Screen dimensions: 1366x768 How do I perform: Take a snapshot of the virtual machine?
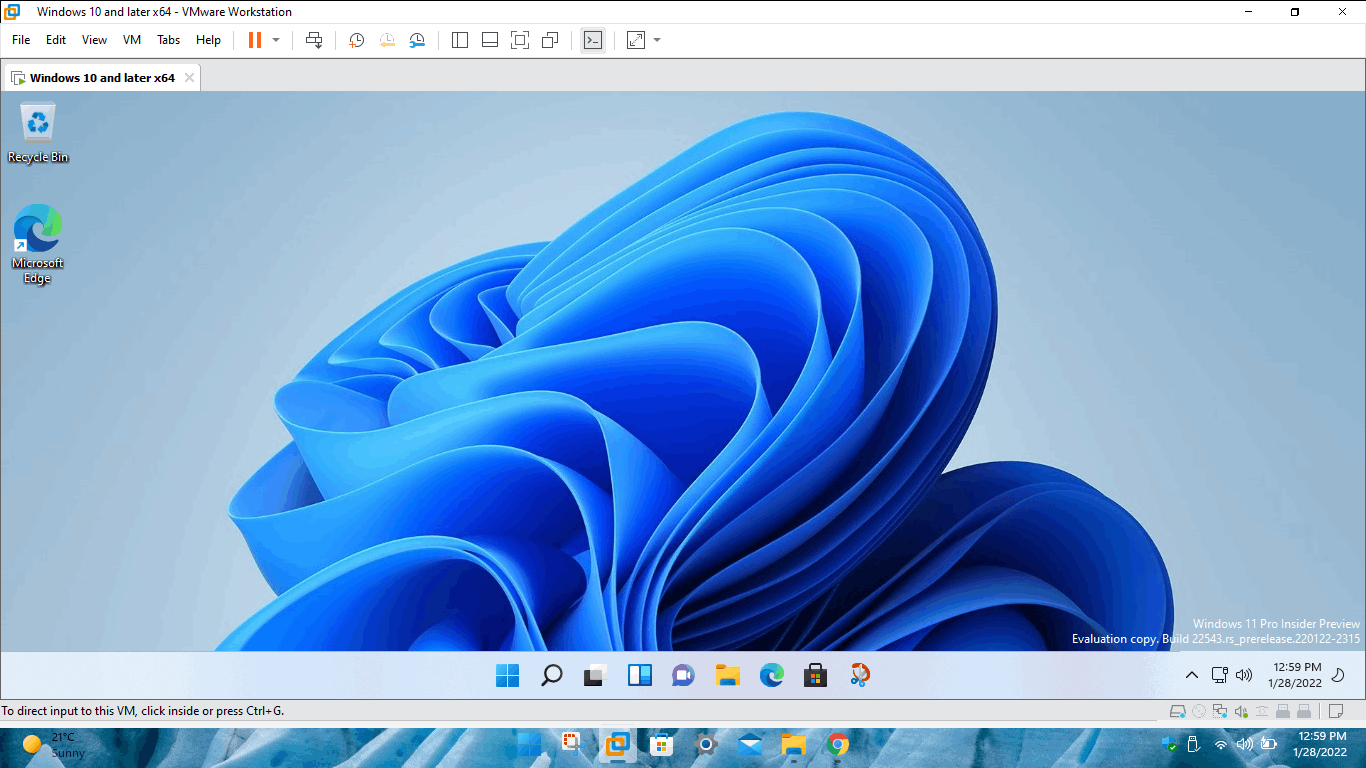(356, 40)
